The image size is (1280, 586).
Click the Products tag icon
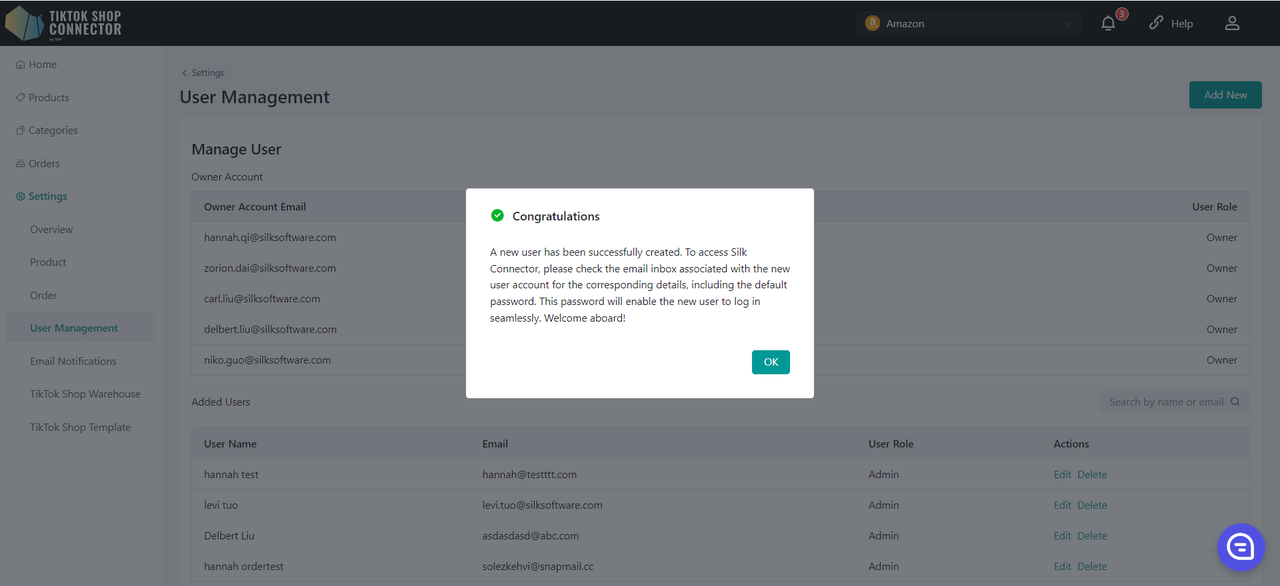pos(21,98)
